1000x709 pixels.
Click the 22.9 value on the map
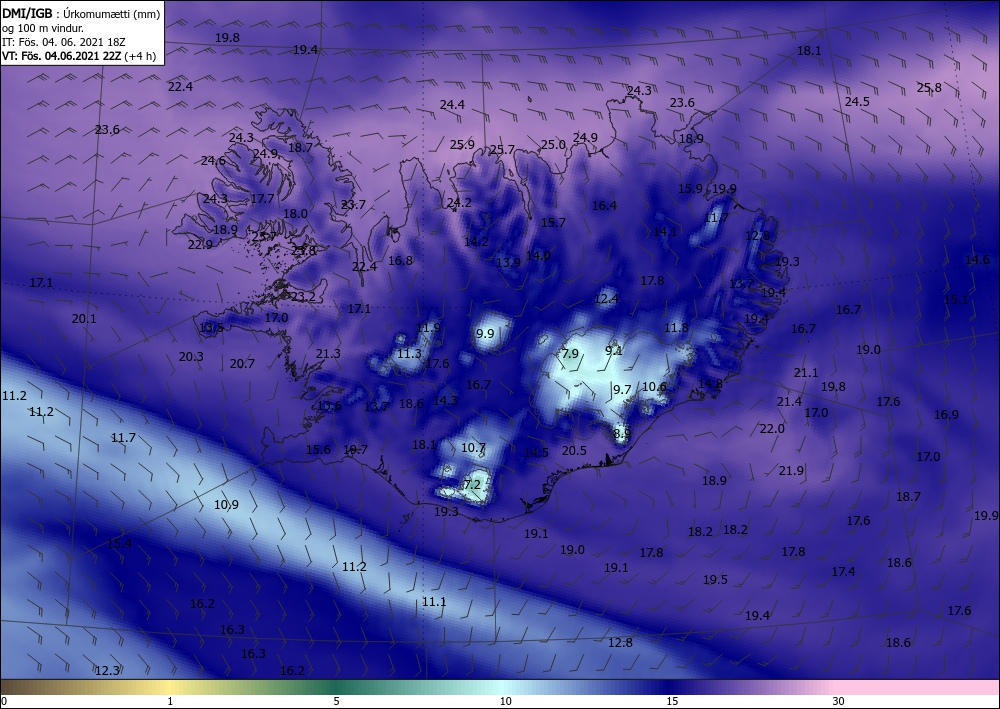200,244
